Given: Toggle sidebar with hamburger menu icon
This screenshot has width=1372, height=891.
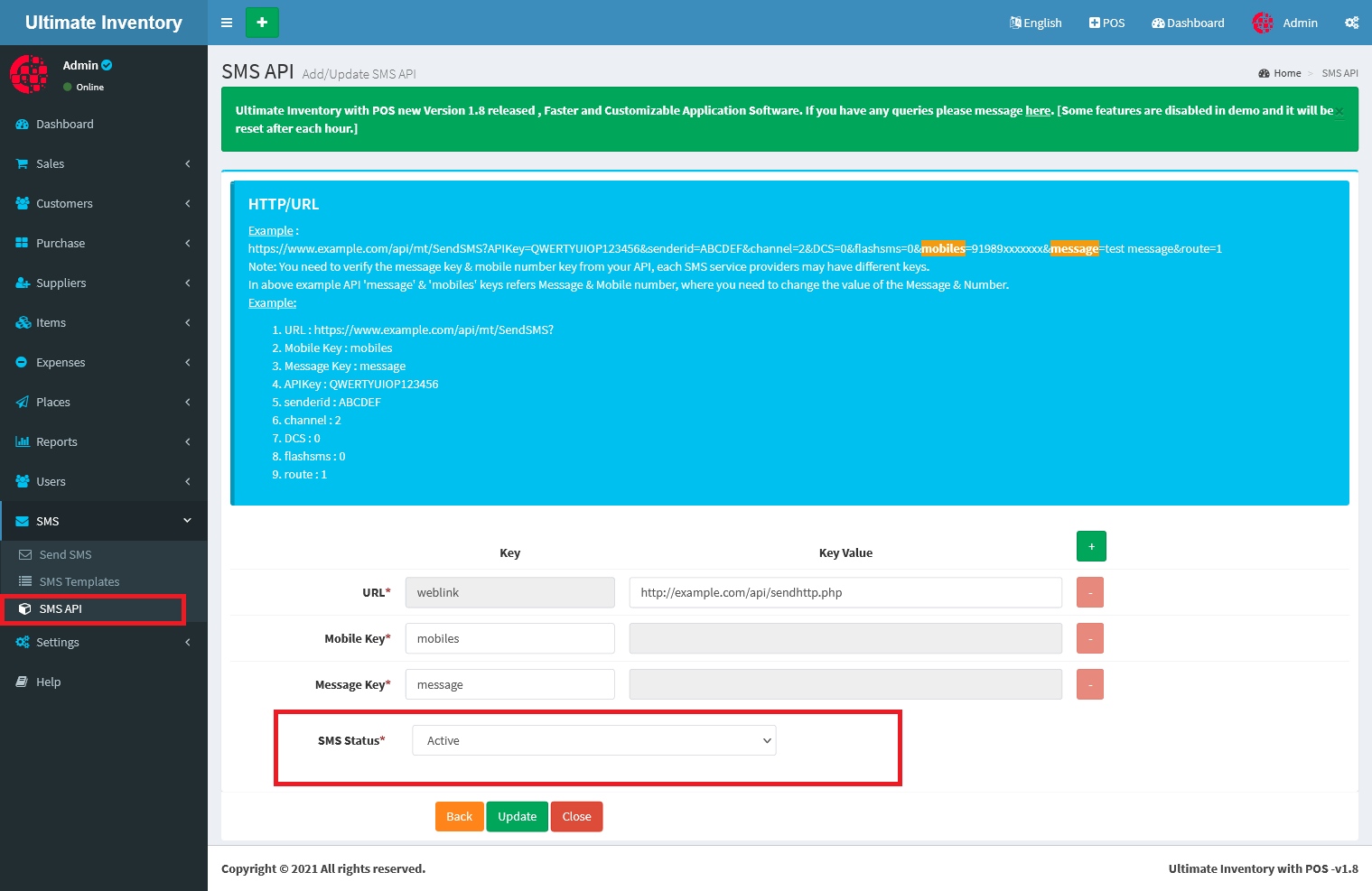Looking at the screenshot, I should click(227, 23).
